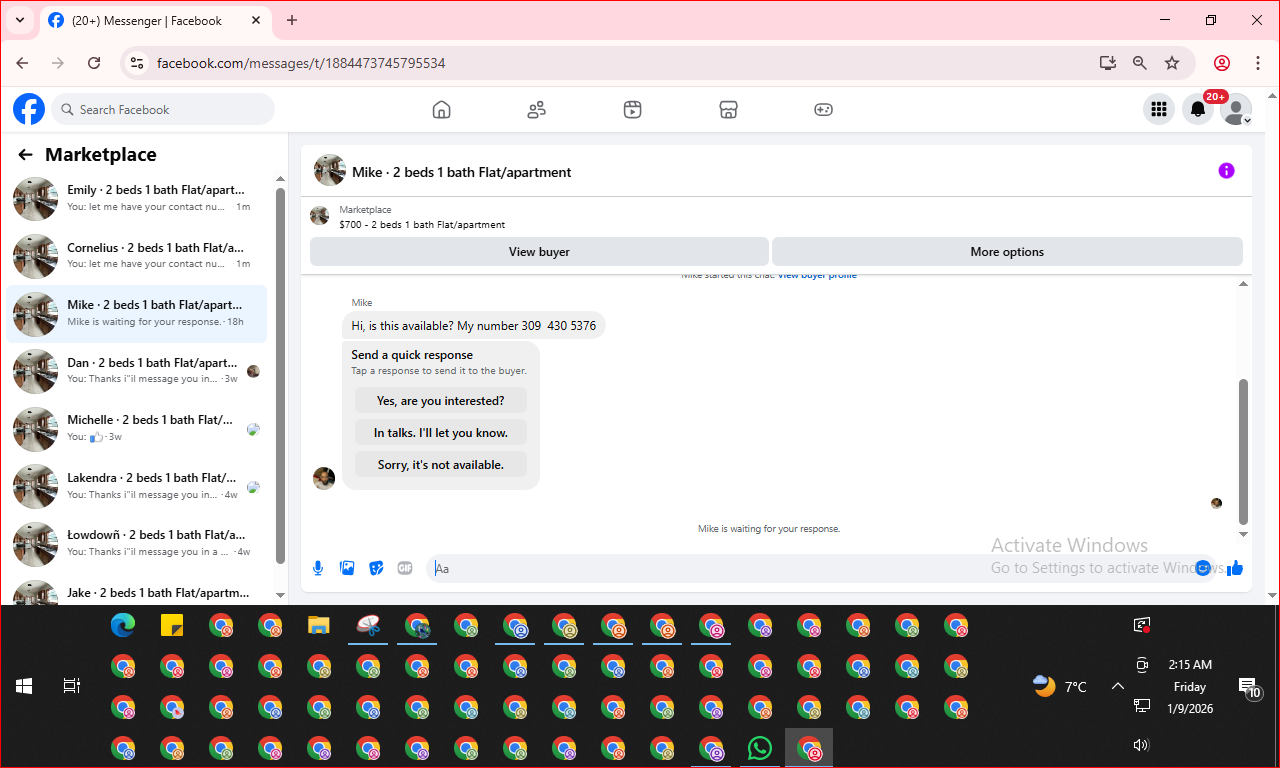Image resolution: width=1280 pixels, height=768 pixels.
Task: Click the install app icon in the address bar
Action: [x=1107, y=63]
